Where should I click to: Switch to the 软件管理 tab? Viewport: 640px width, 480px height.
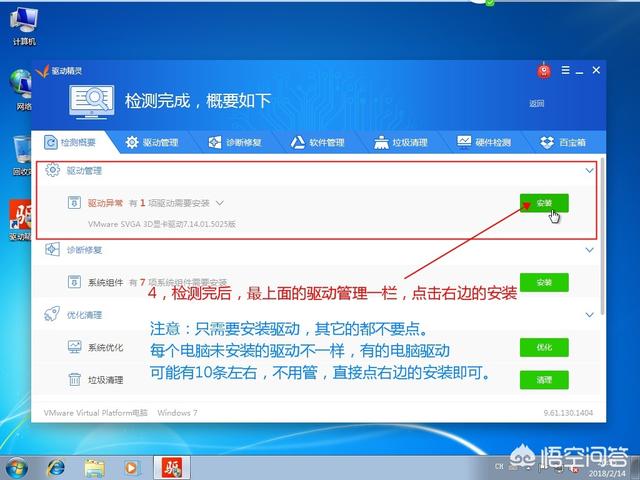click(x=318, y=142)
